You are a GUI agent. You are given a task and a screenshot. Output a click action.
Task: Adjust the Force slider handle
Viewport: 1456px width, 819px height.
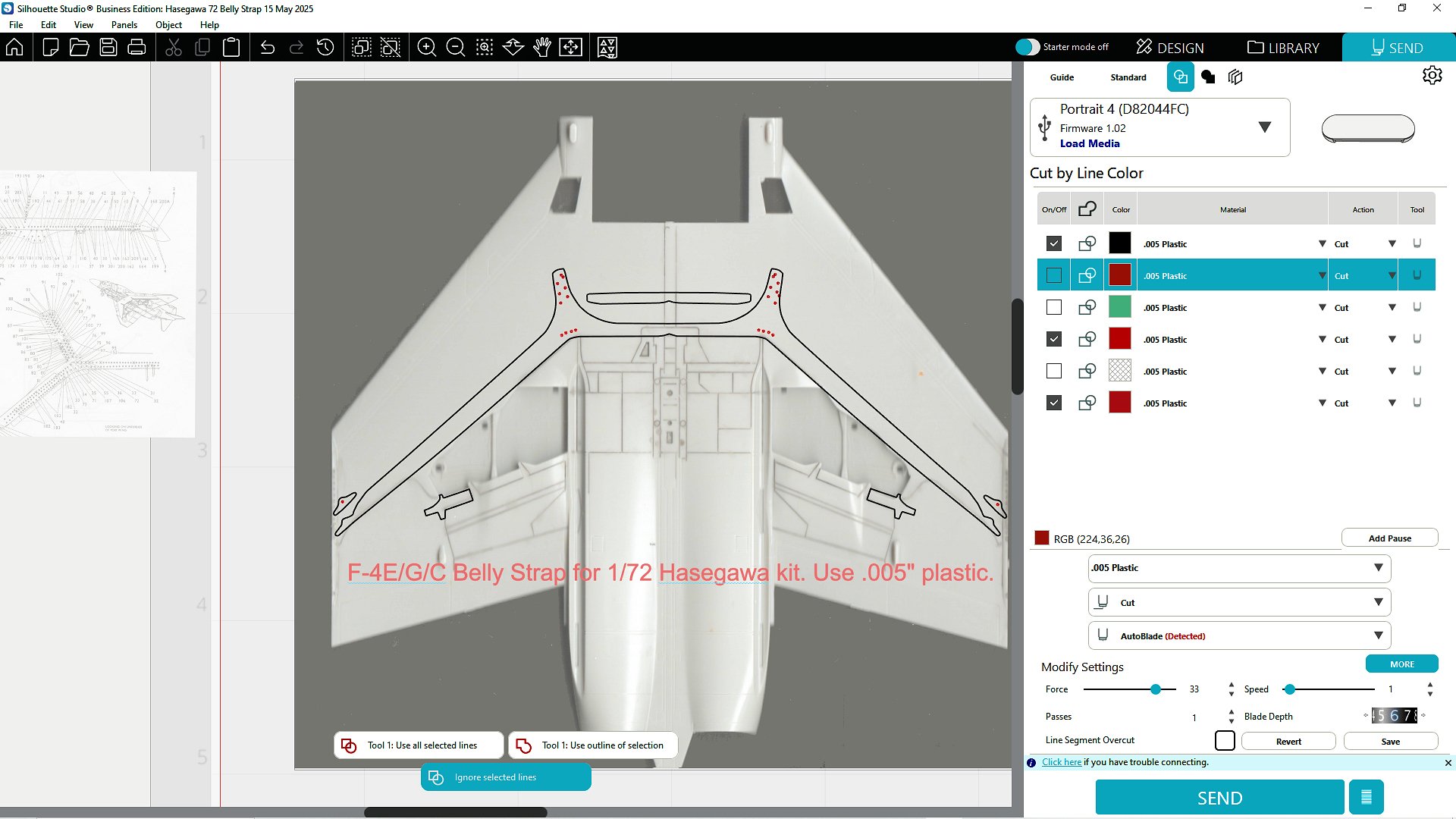coord(1155,689)
